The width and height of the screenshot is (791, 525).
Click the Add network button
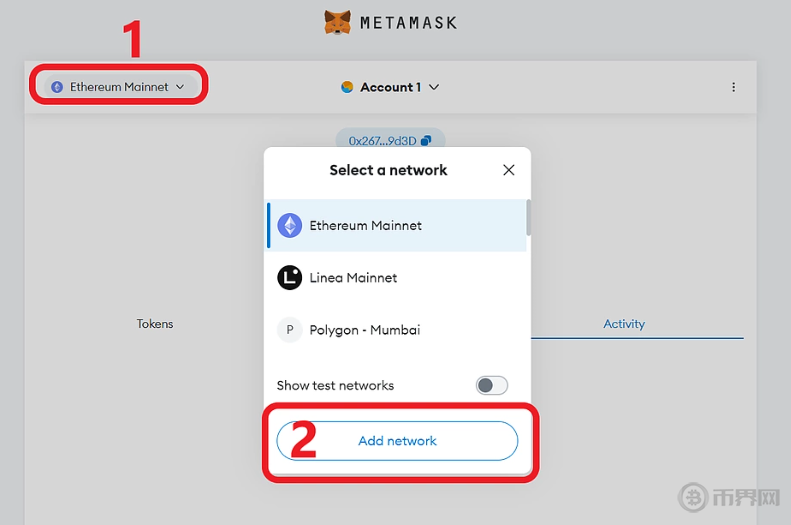click(x=397, y=440)
